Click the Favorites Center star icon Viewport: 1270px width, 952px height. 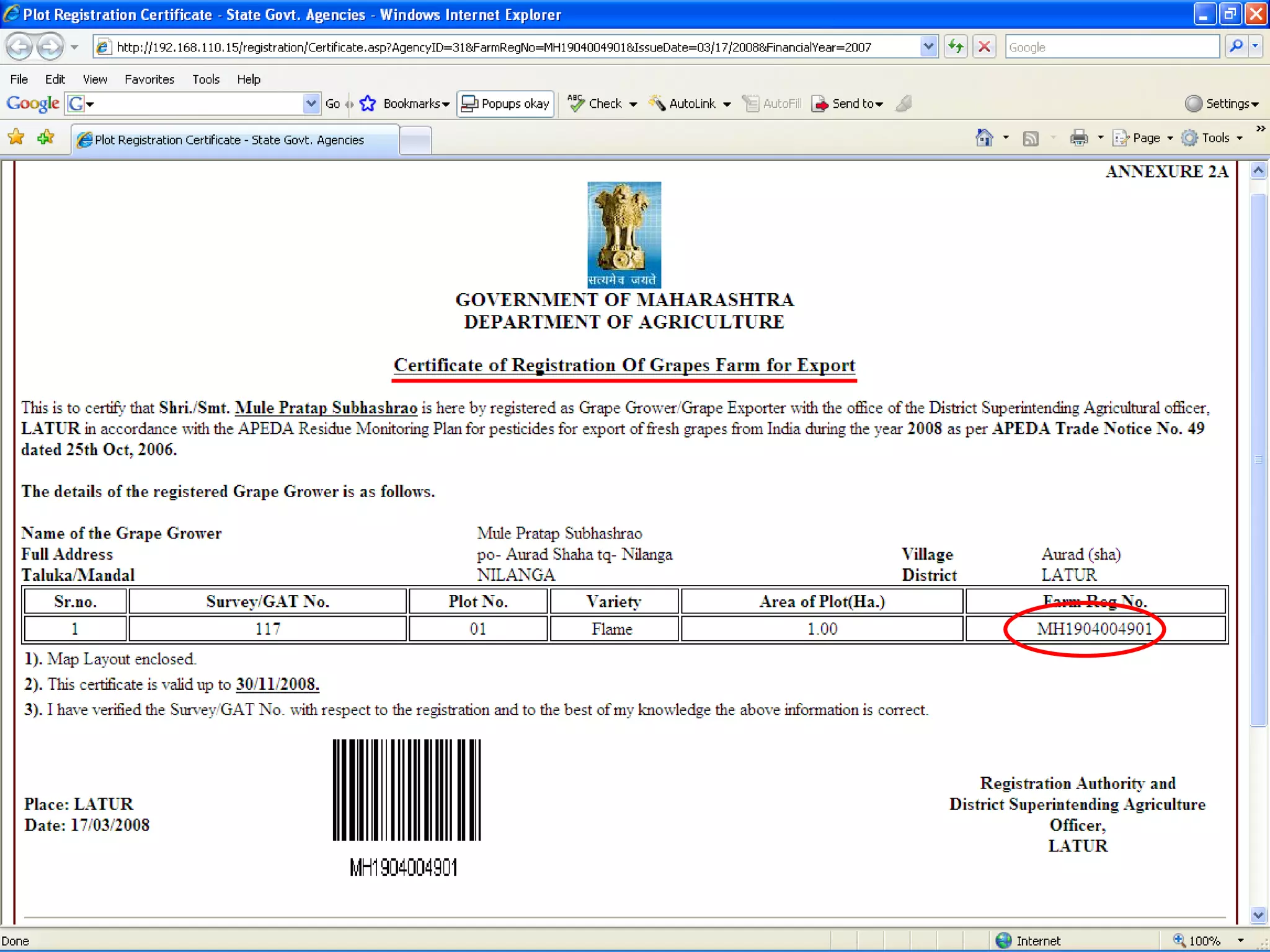(16, 138)
